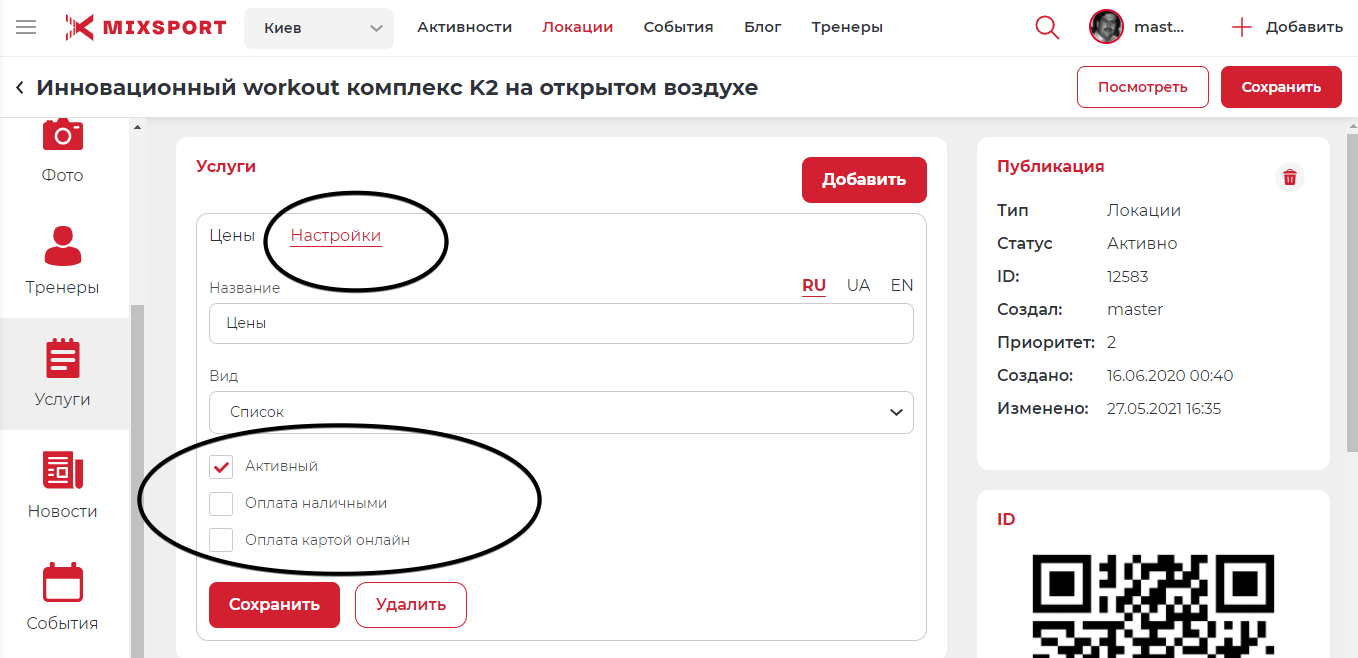1358x658 pixels.
Task: Enable Оплата картой онлайн checkbox
Action: [221, 540]
